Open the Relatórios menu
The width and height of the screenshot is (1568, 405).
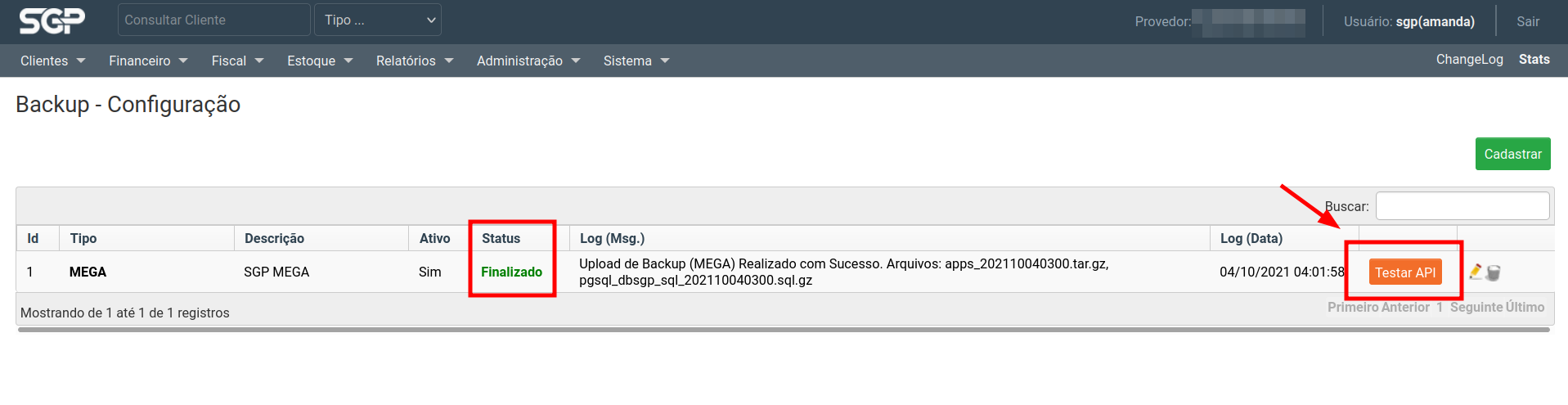click(x=414, y=61)
